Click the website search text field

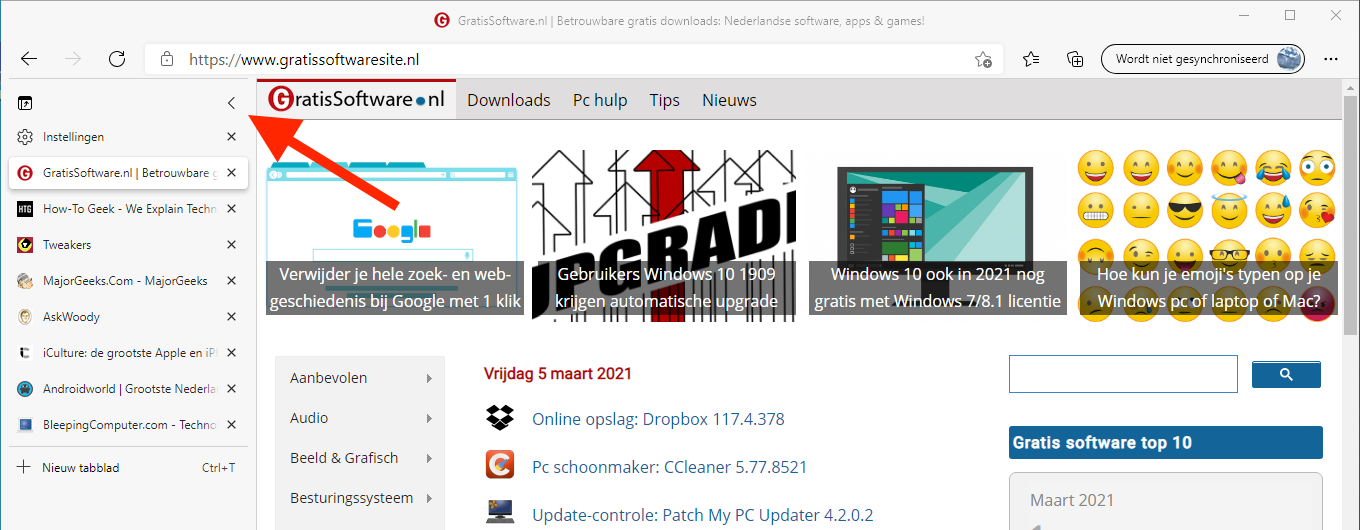(x=1123, y=374)
